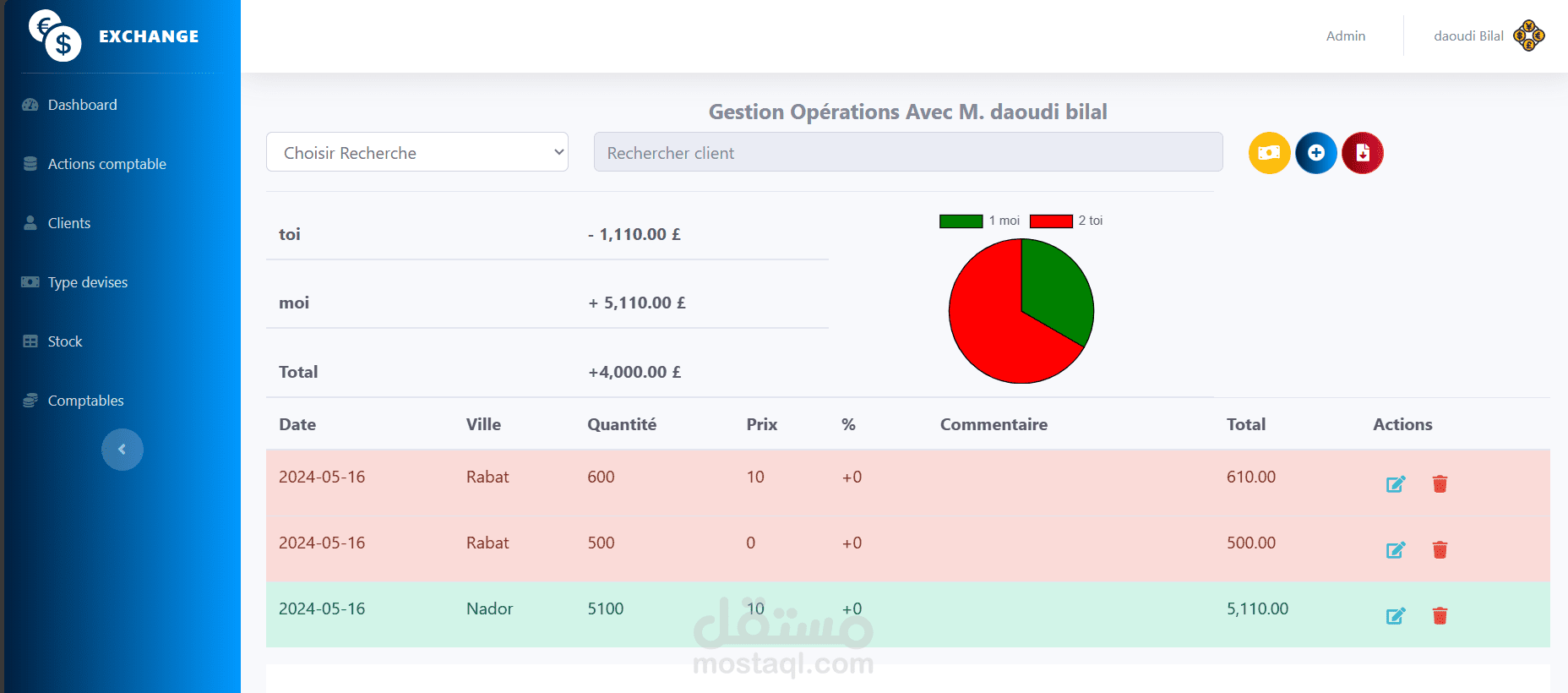Viewport: 1568px width, 693px height.
Task: Collapse the sidebar with the chevron button
Action: coord(122,450)
